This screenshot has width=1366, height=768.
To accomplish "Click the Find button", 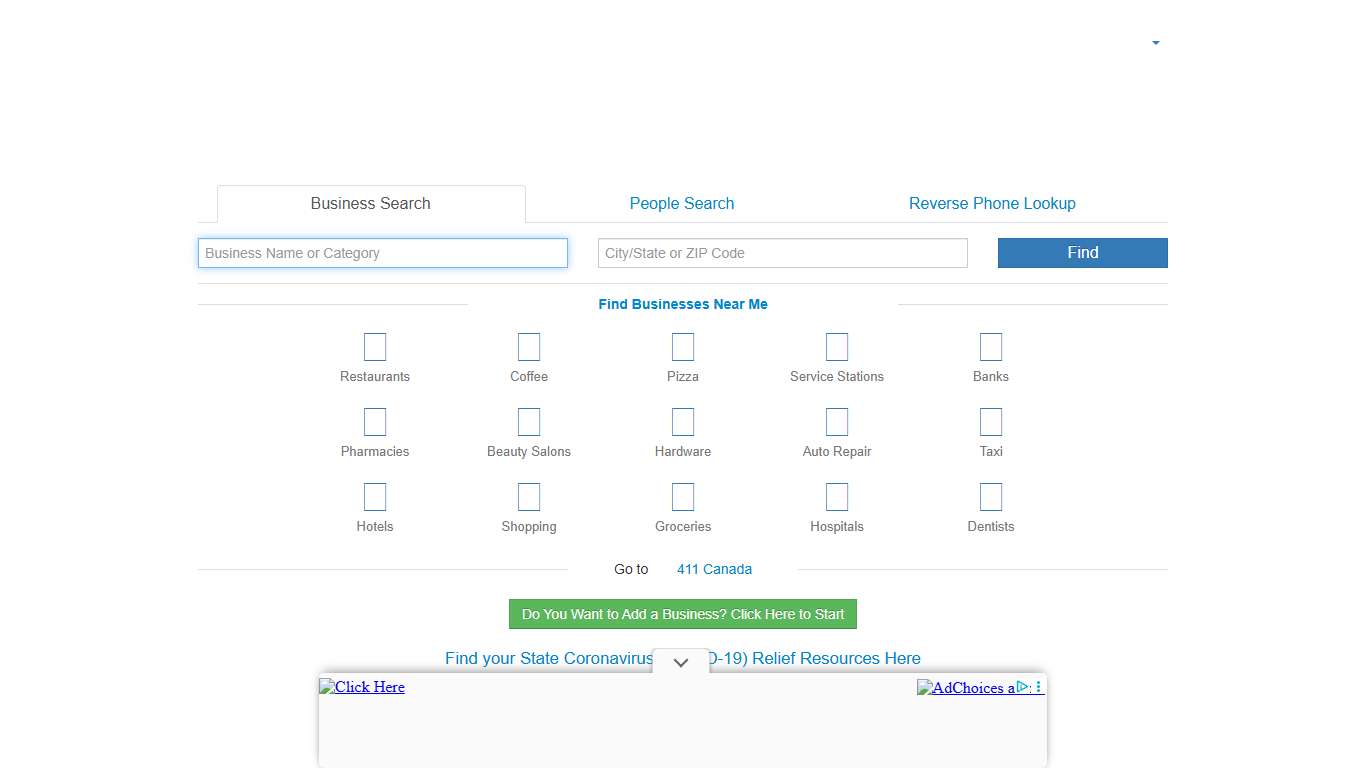I will click(x=1082, y=253).
